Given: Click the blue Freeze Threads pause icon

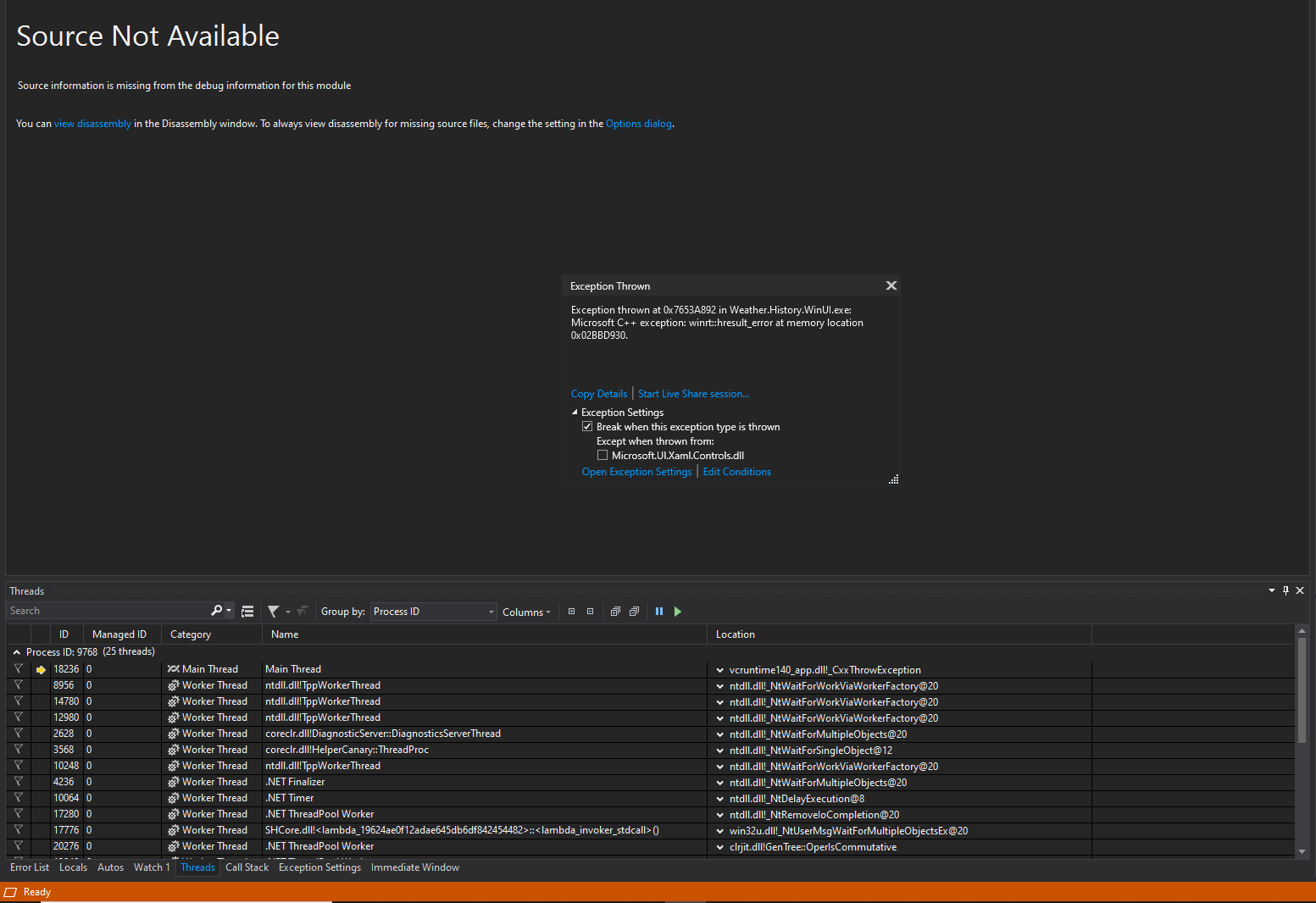Looking at the screenshot, I should click(x=659, y=612).
